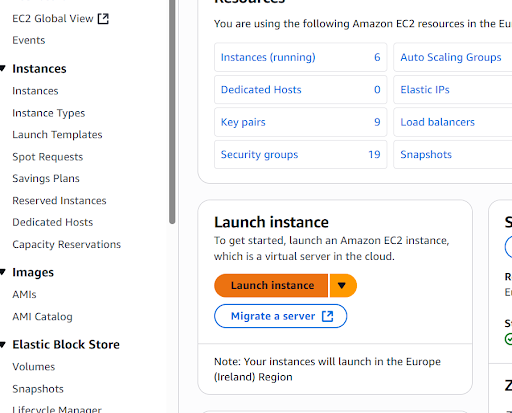Collapse the Images section triangle
The image size is (512, 413).
click(3, 272)
